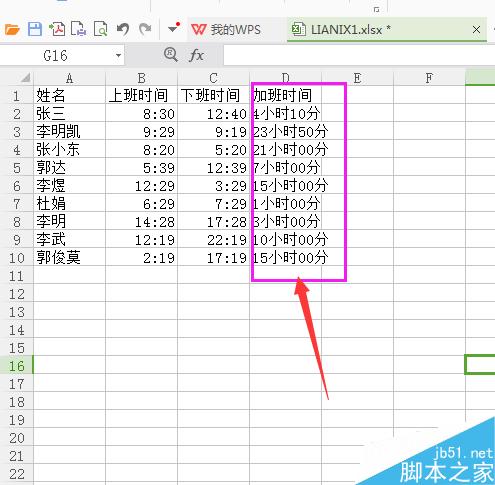Click the cell showing 12:40
This screenshot has width=495, height=485.
214,113
